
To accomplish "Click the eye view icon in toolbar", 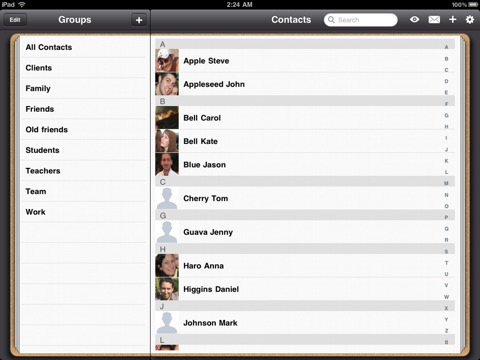I will click(414, 20).
